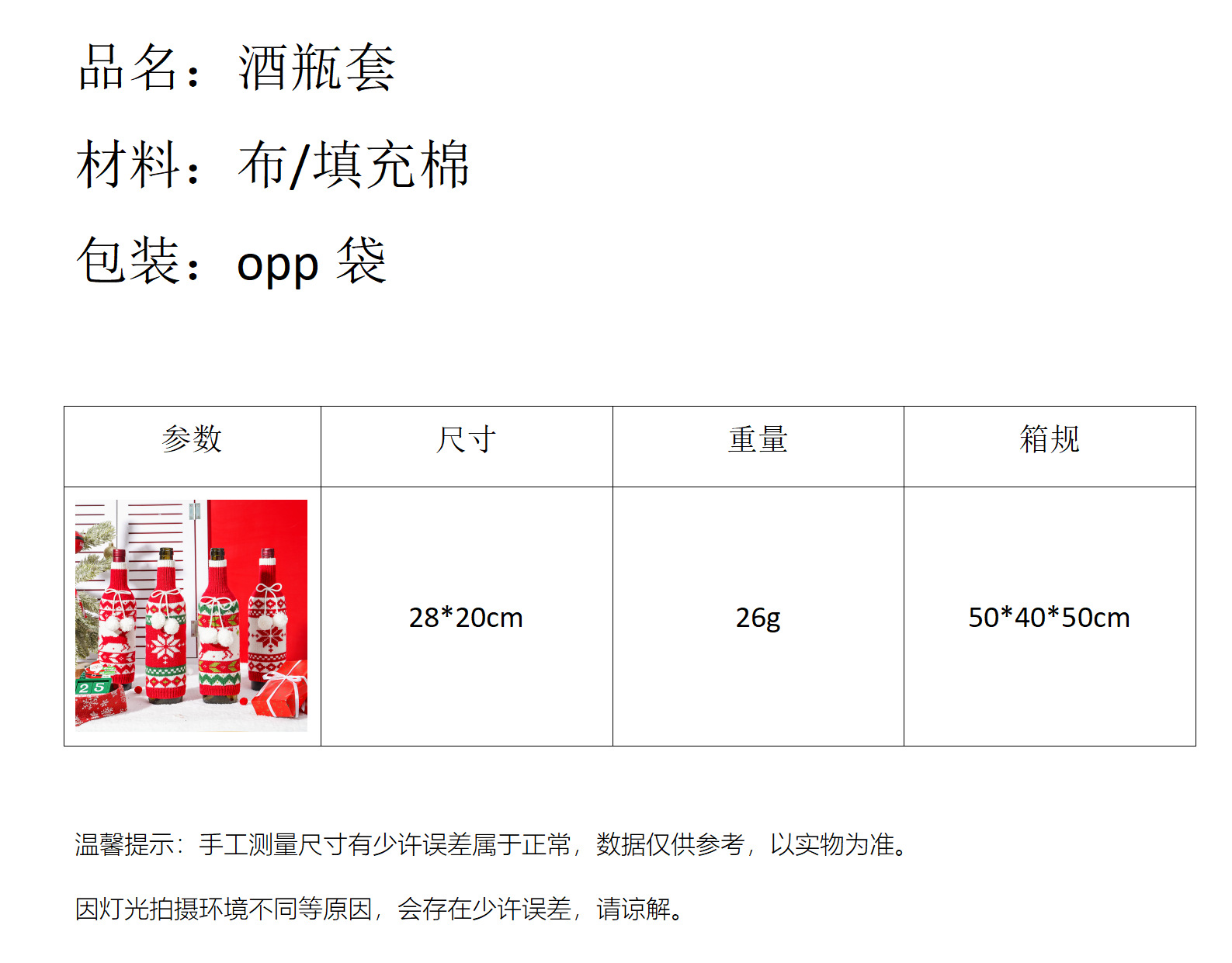Click the 包装：opp 袋 text line

tap(231, 262)
